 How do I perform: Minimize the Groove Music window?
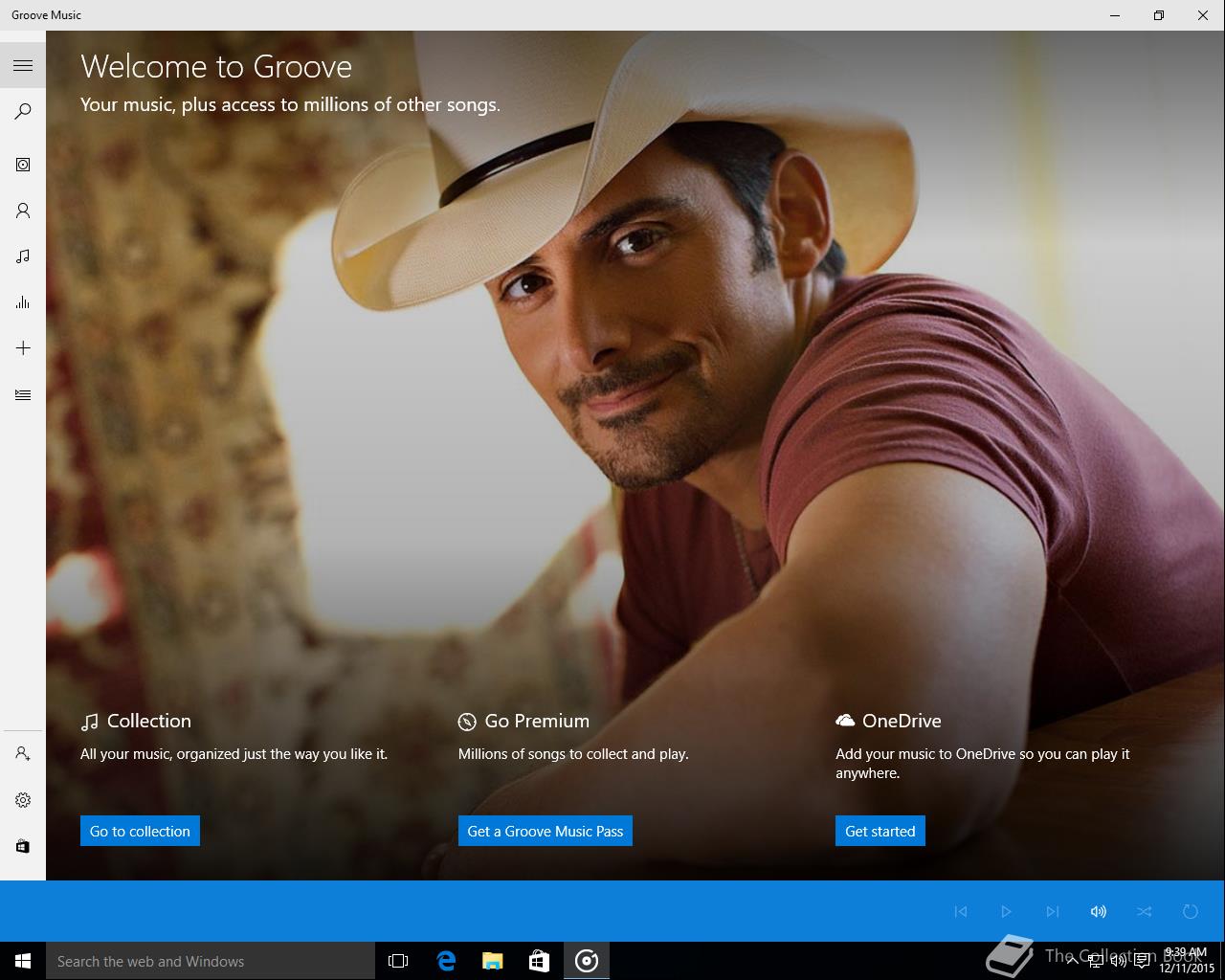tap(1115, 15)
